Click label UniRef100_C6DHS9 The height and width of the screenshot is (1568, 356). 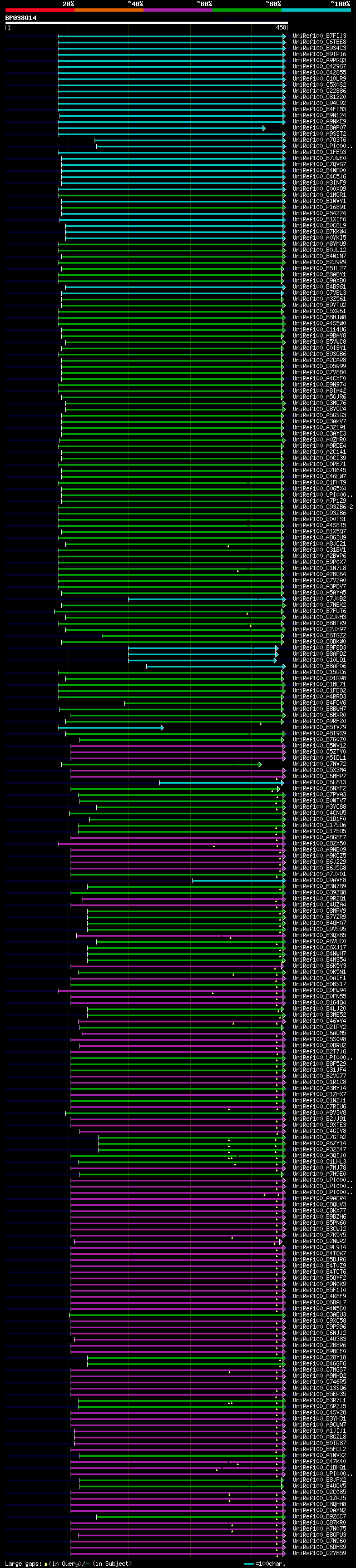319,1547
